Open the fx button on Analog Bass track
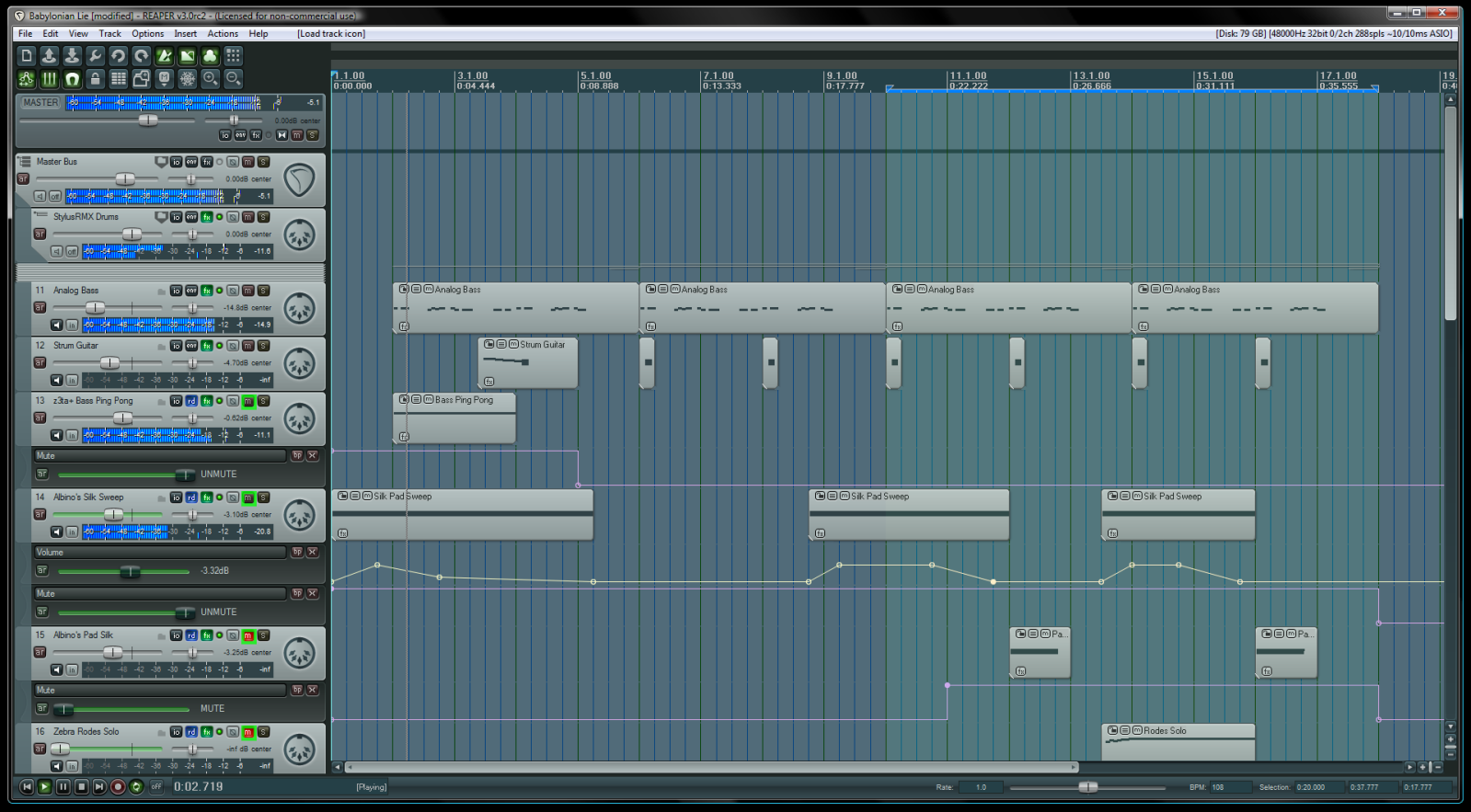 (207, 291)
